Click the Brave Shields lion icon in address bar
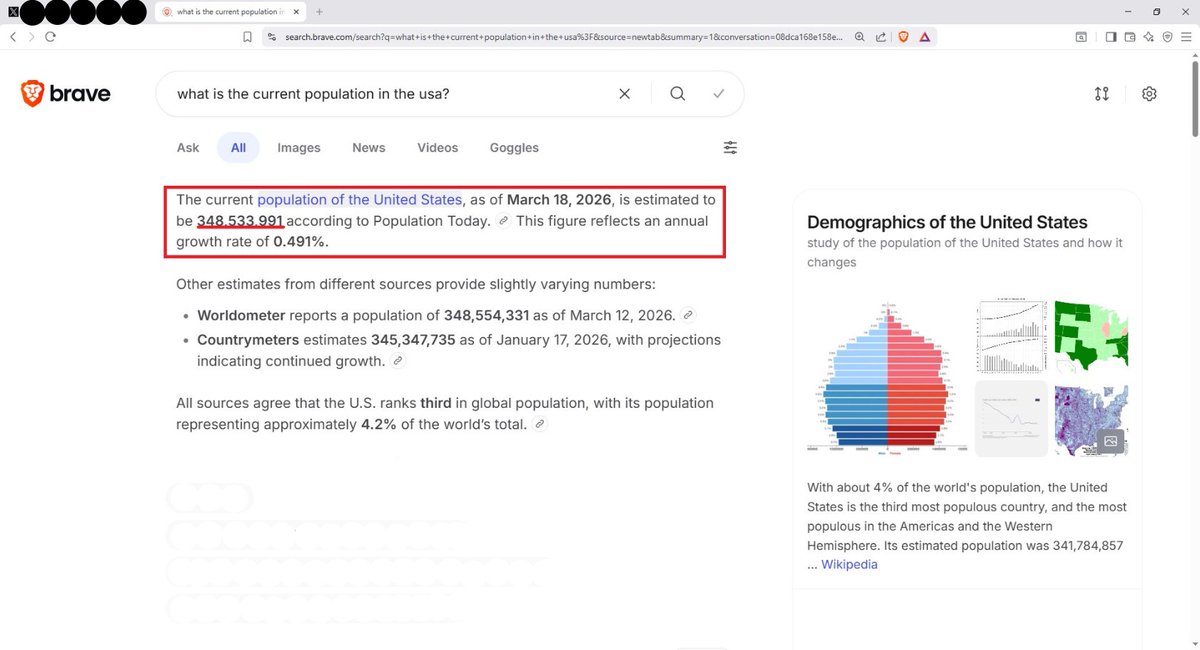 point(903,36)
